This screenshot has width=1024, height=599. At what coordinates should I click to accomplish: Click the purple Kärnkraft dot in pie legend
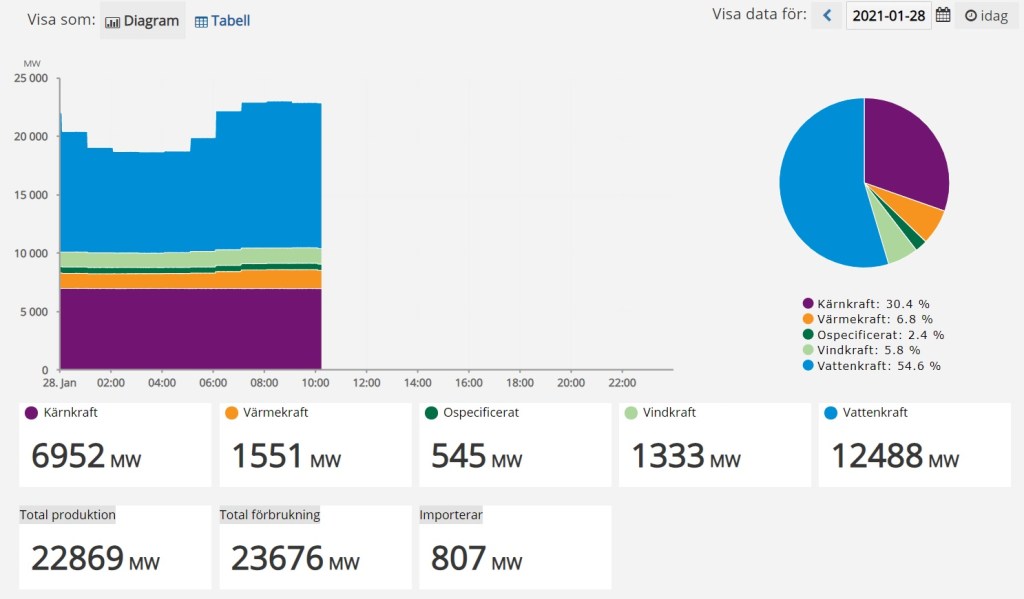tap(808, 303)
